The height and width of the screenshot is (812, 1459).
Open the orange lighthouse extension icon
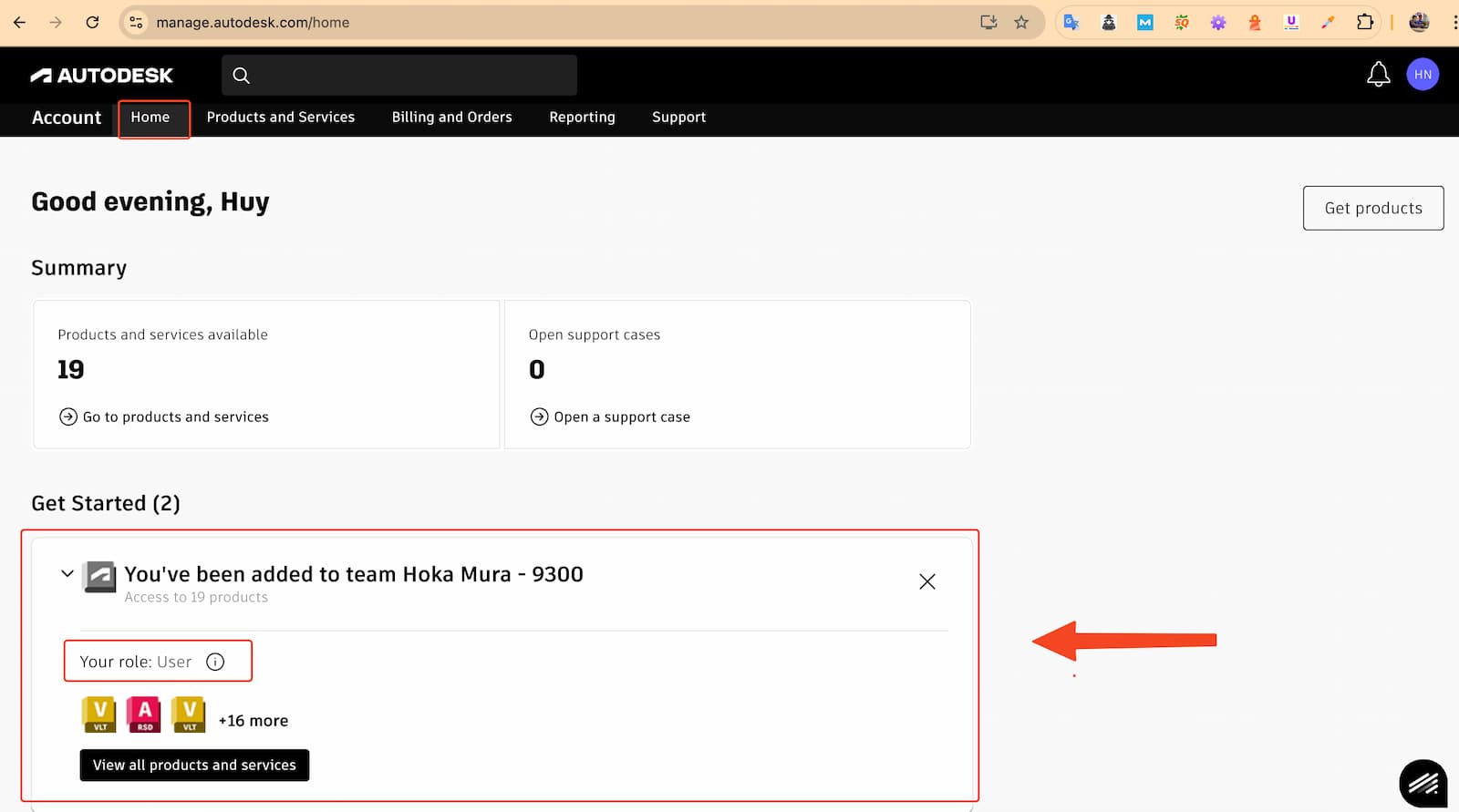(1255, 22)
